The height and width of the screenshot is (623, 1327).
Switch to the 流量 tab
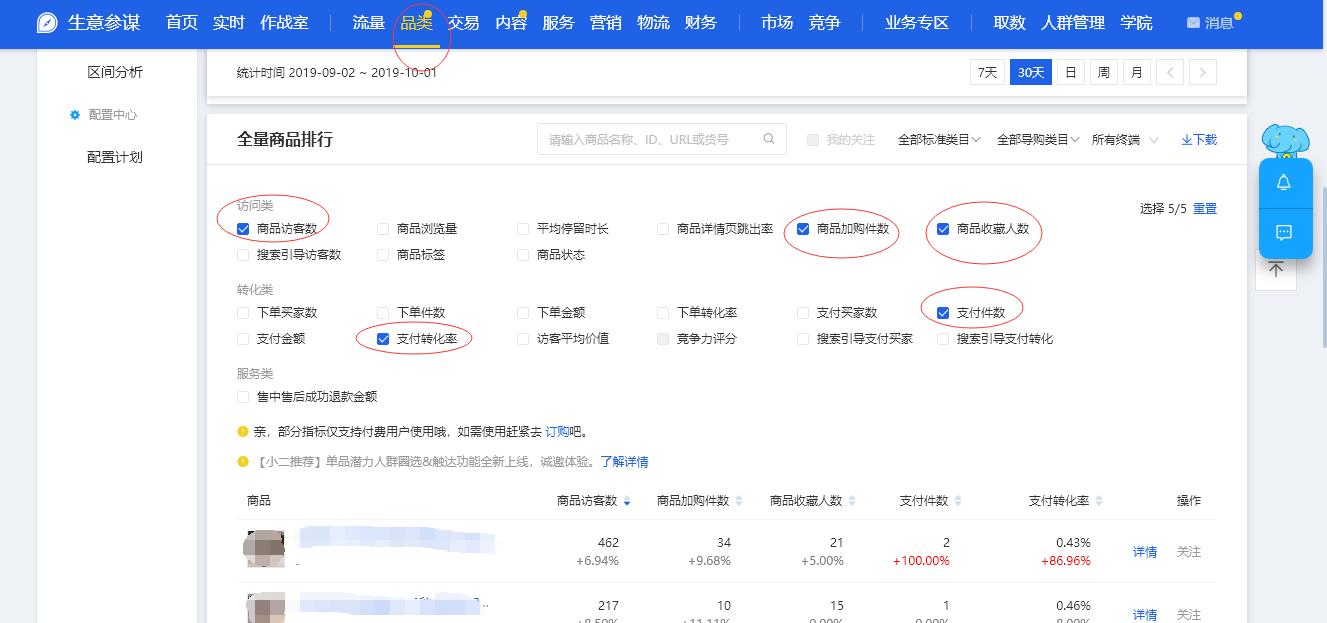369,23
